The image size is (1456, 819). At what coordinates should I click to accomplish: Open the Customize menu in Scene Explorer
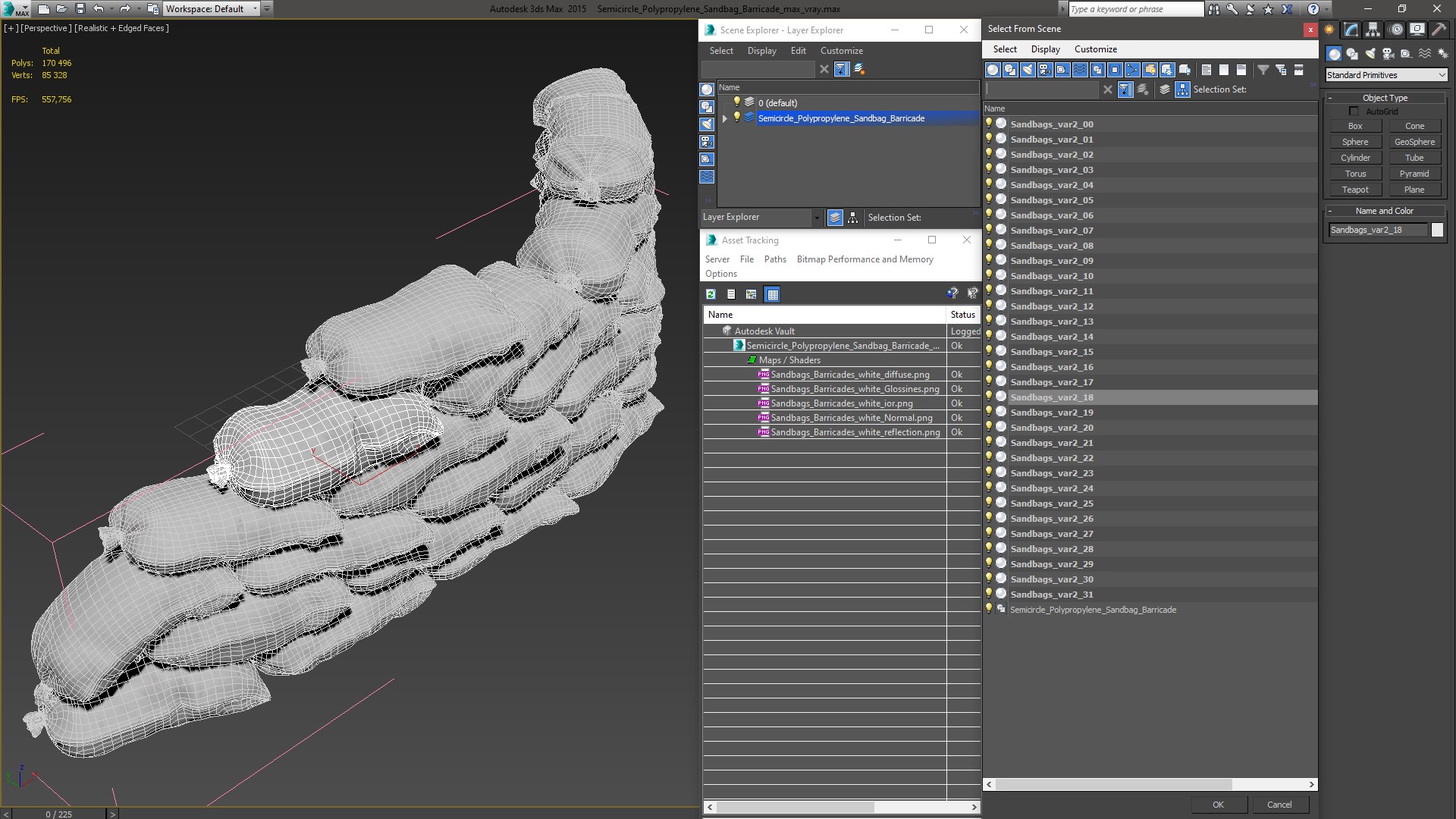pos(841,51)
